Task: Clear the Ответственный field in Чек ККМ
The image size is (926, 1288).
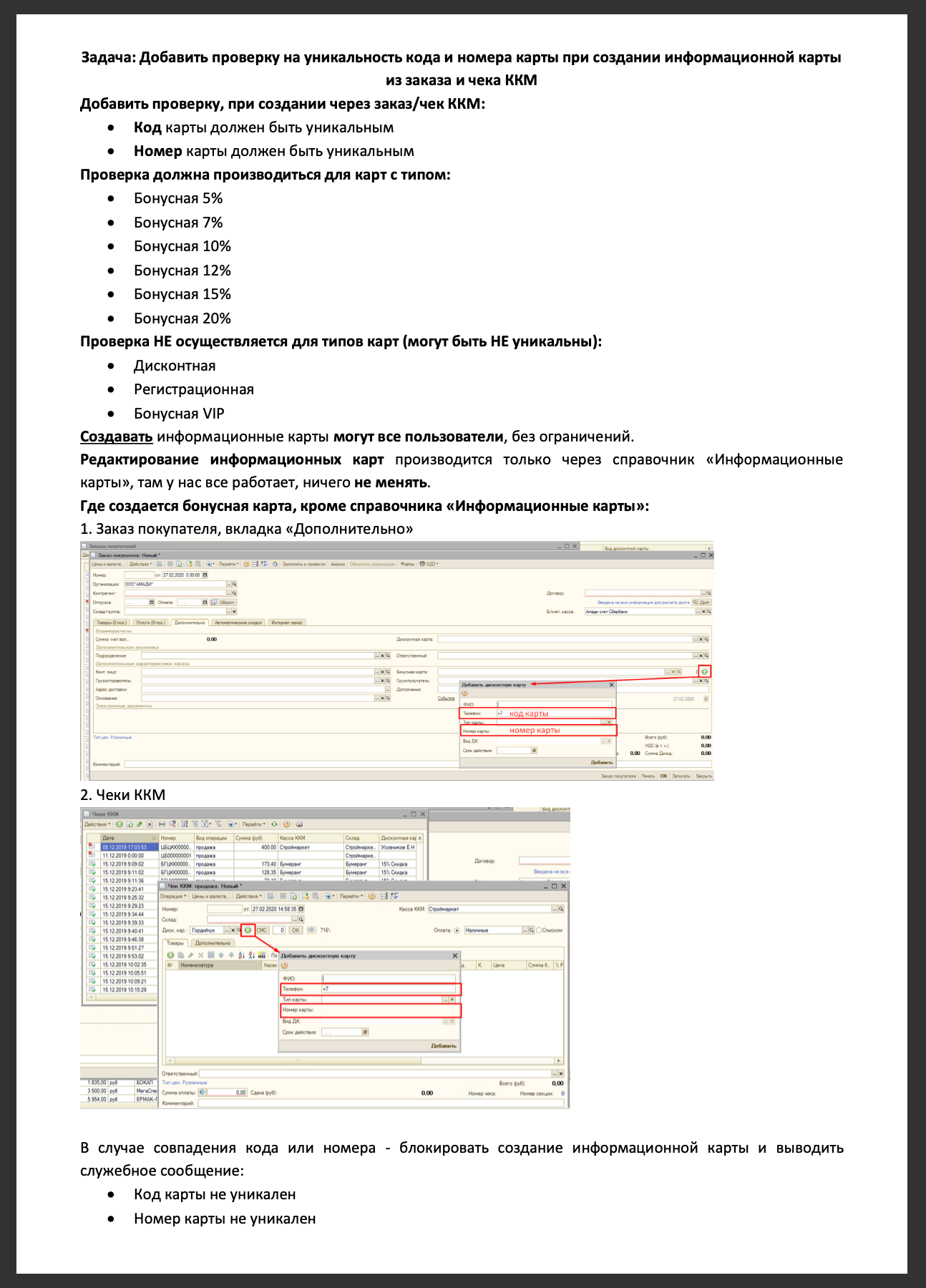Action: [561, 1073]
